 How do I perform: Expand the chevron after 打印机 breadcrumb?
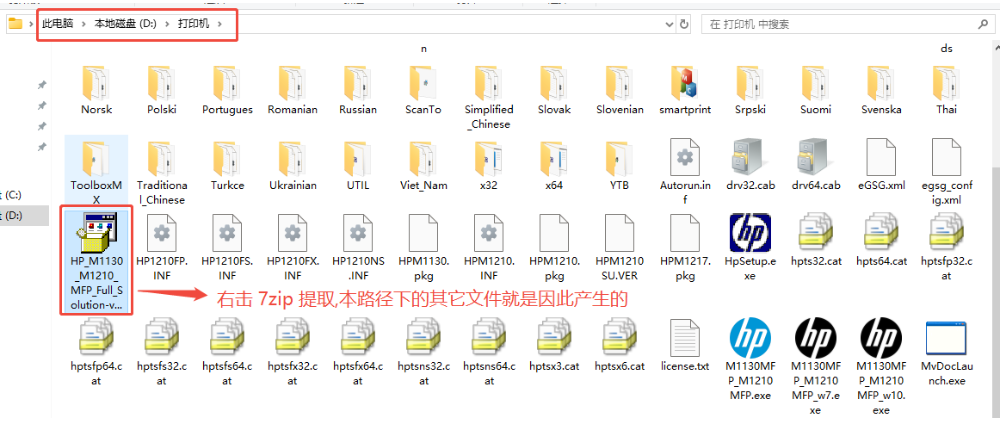pyautogui.click(x=220, y=24)
